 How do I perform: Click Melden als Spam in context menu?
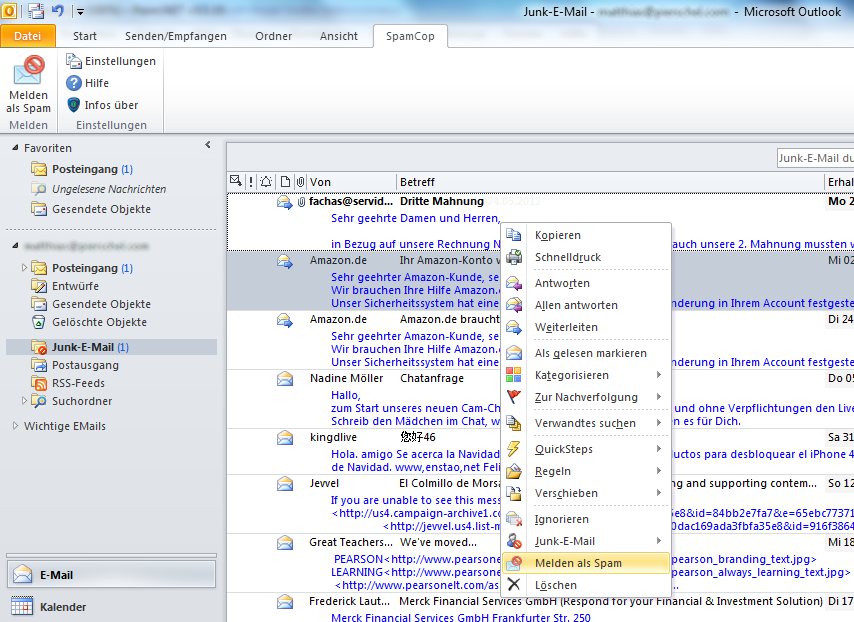(585, 563)
